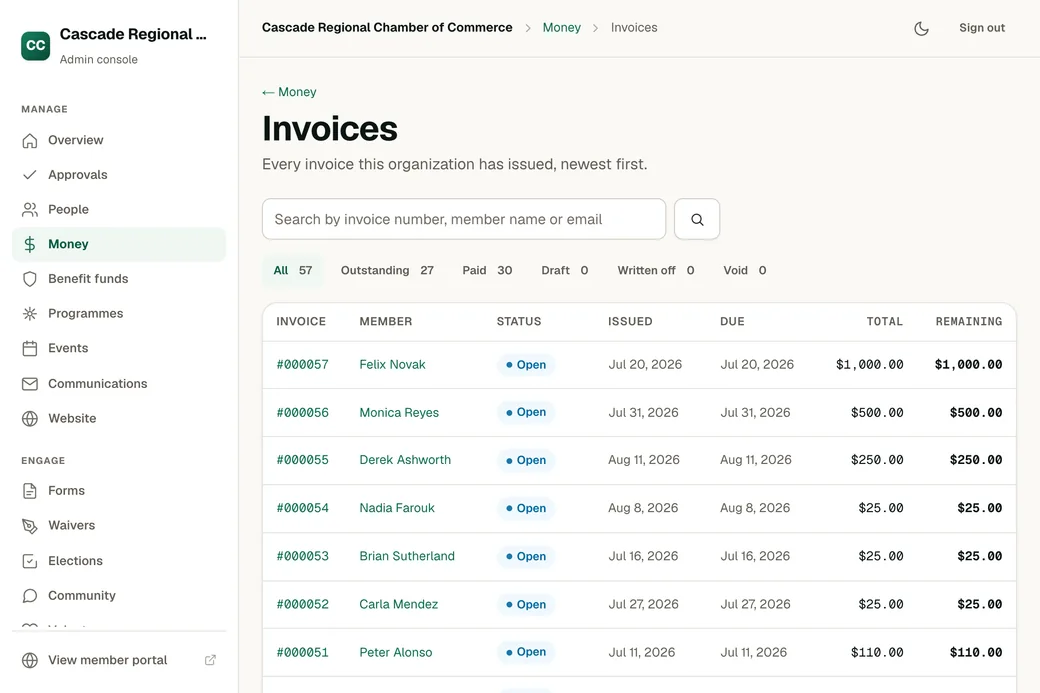Navigate to Elections
The height and width of the screenshot is (693, 1040).
119,560
